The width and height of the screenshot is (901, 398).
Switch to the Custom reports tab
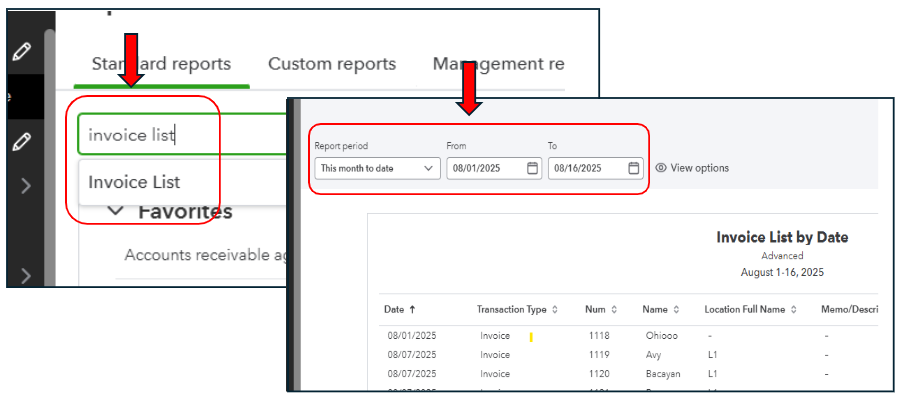332,64
